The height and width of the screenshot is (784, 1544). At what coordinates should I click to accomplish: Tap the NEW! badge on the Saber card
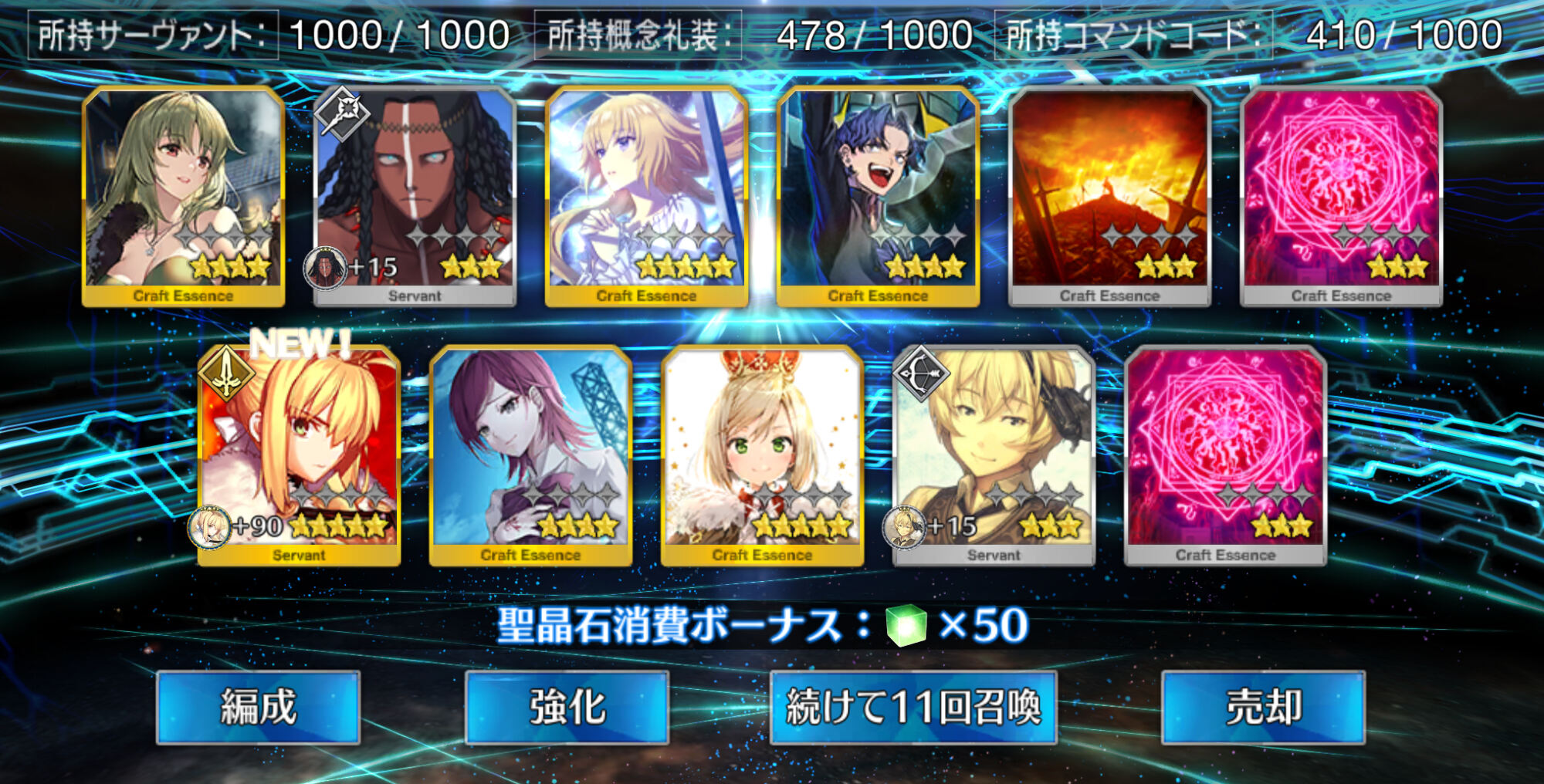(300, 343)
